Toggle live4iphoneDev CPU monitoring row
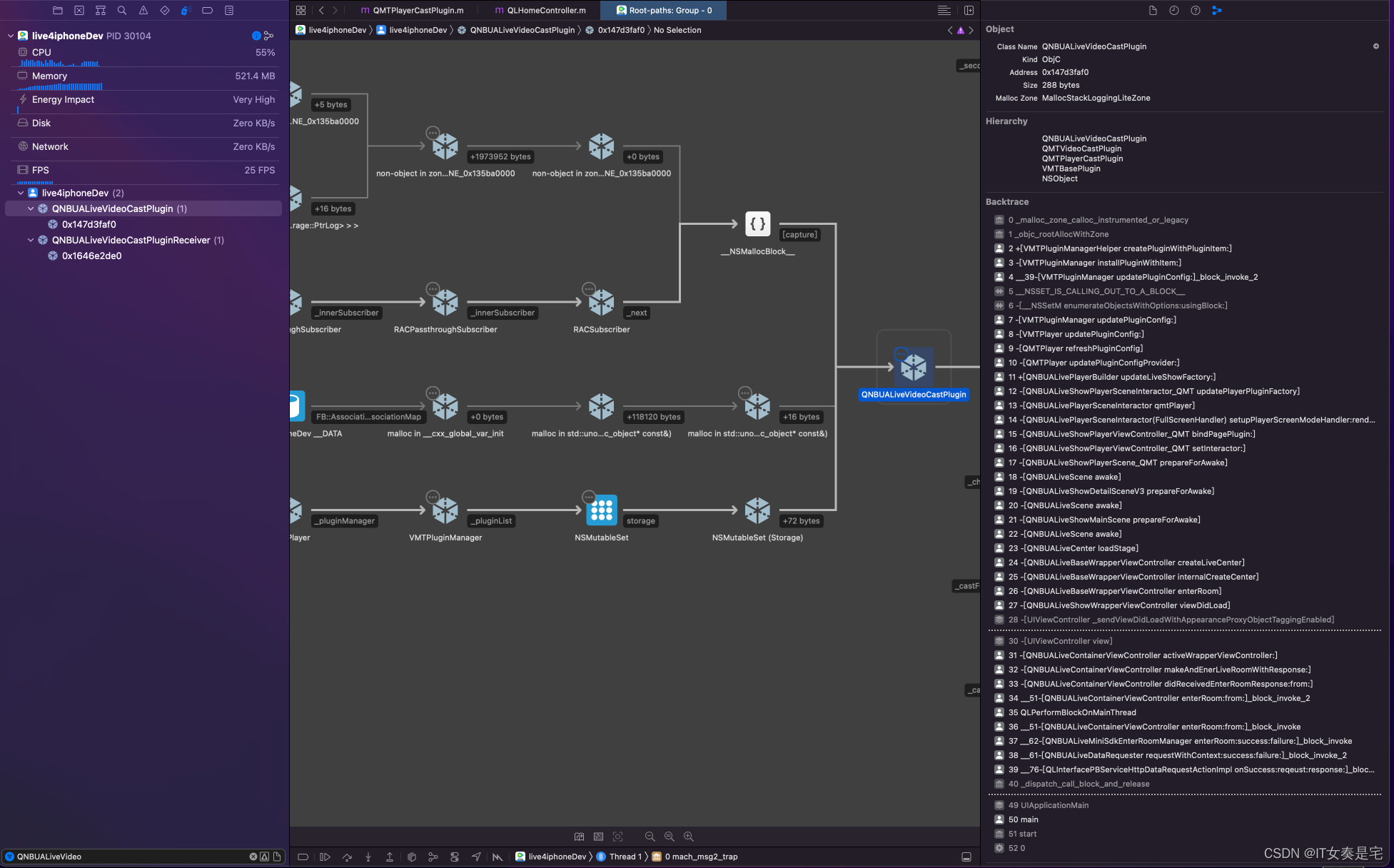Viewport: 1394px width, 868px height. (145, 52)
